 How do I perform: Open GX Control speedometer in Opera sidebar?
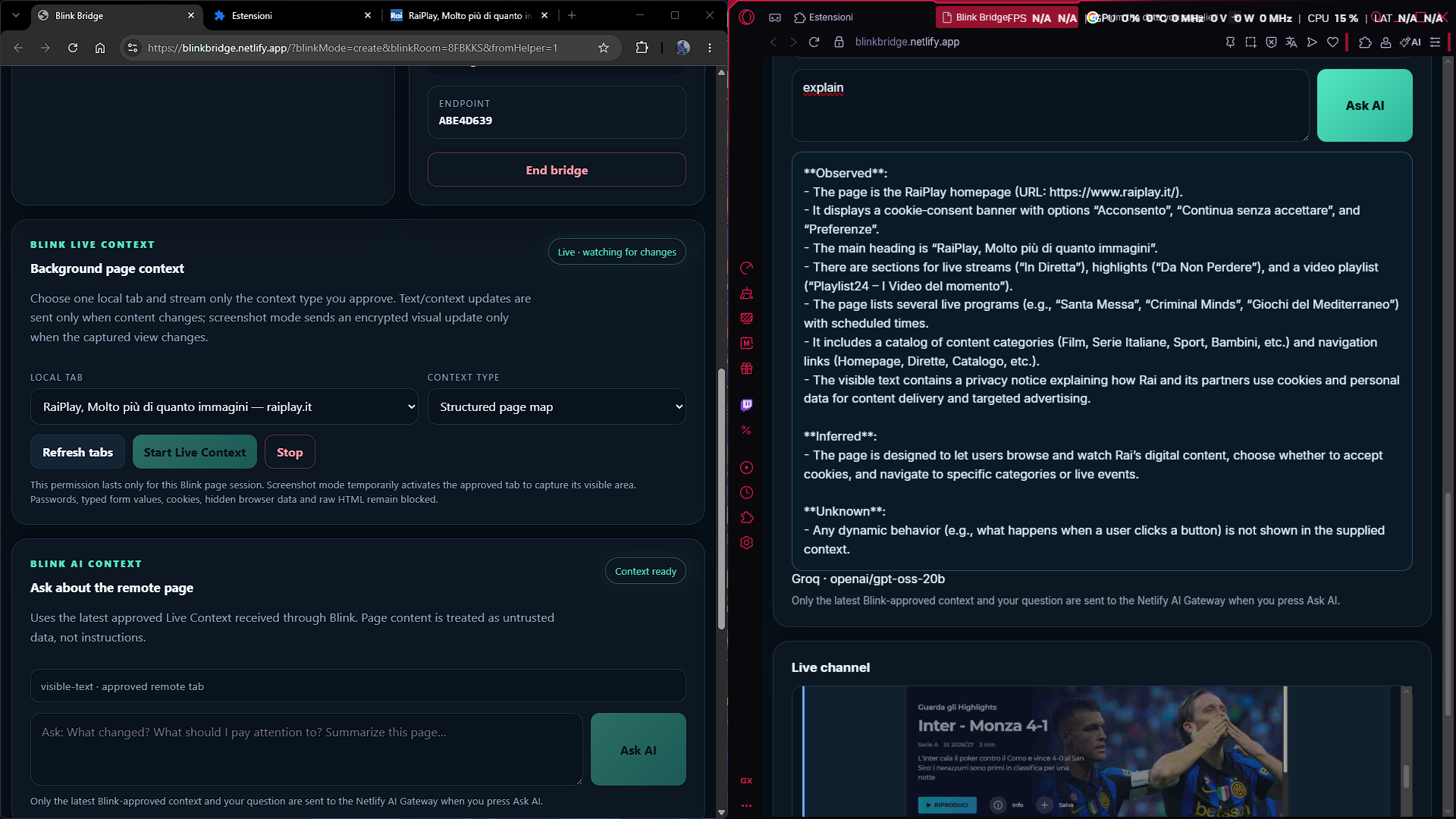click(x=747, y=268)
